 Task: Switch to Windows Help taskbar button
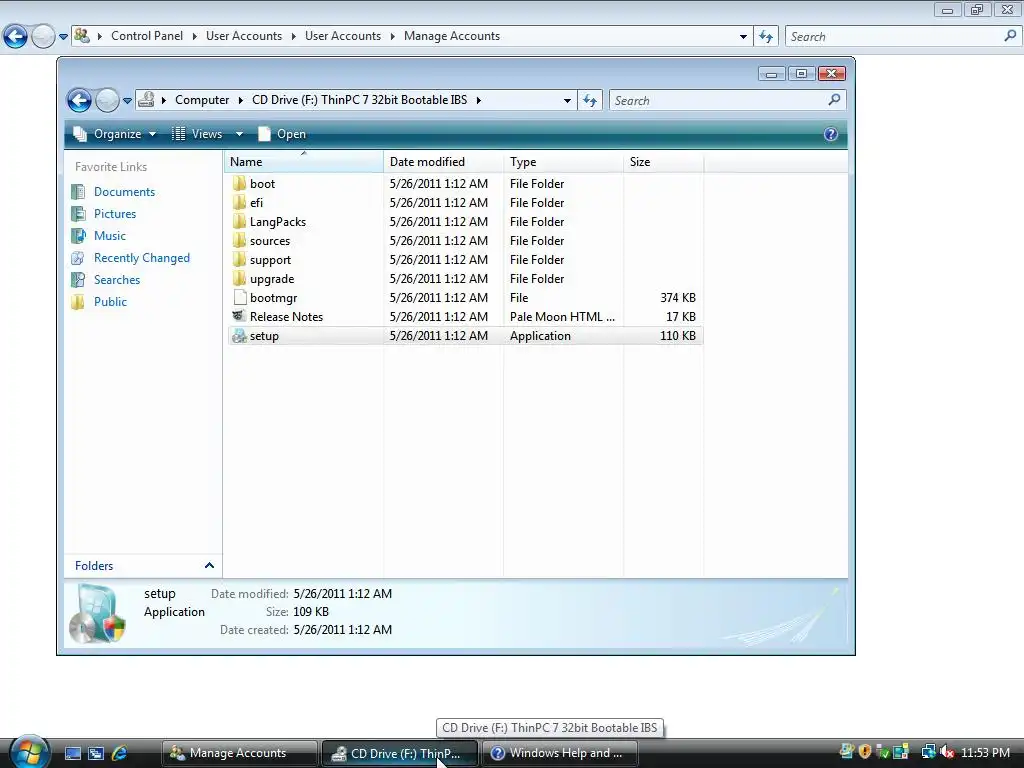pos(560,753)
